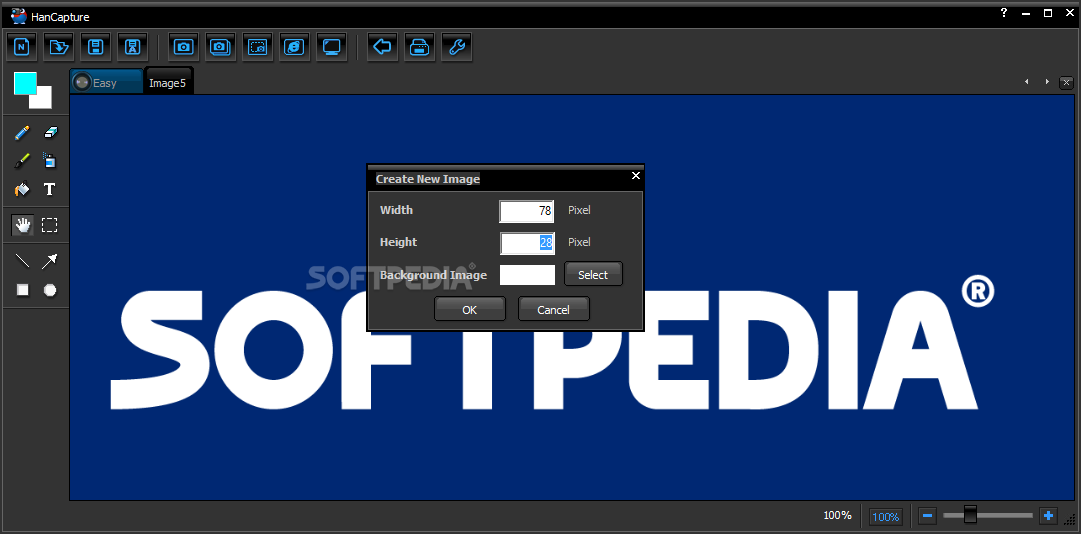
Task: Select the Pencil tool
Action: click(23, 132)
